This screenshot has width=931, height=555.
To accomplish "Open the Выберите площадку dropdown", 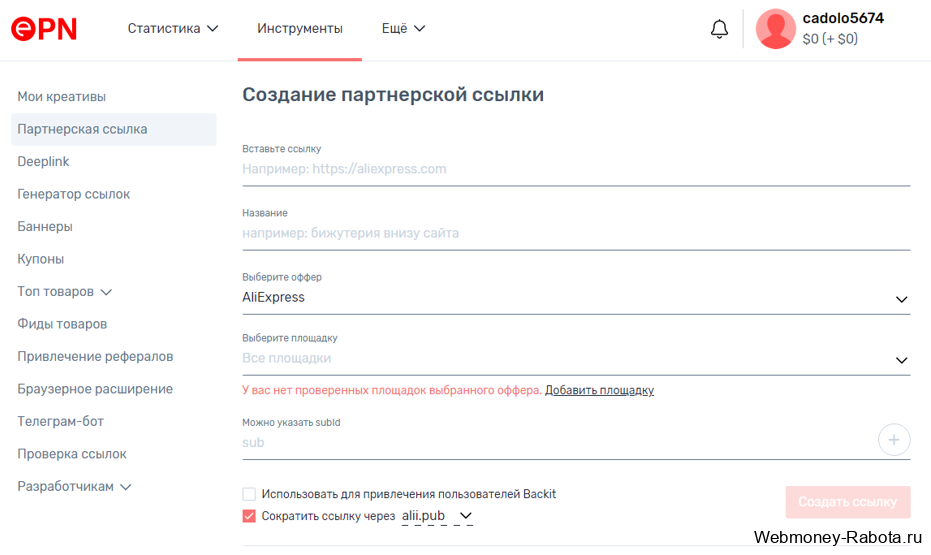I will coord(576,359).
